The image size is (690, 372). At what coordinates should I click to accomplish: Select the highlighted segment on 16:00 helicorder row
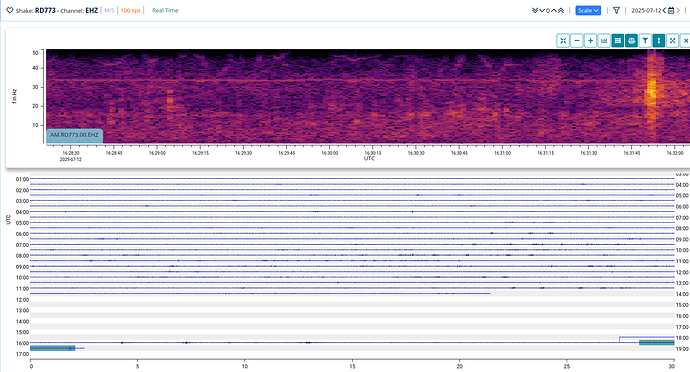(x=657, y=343)
